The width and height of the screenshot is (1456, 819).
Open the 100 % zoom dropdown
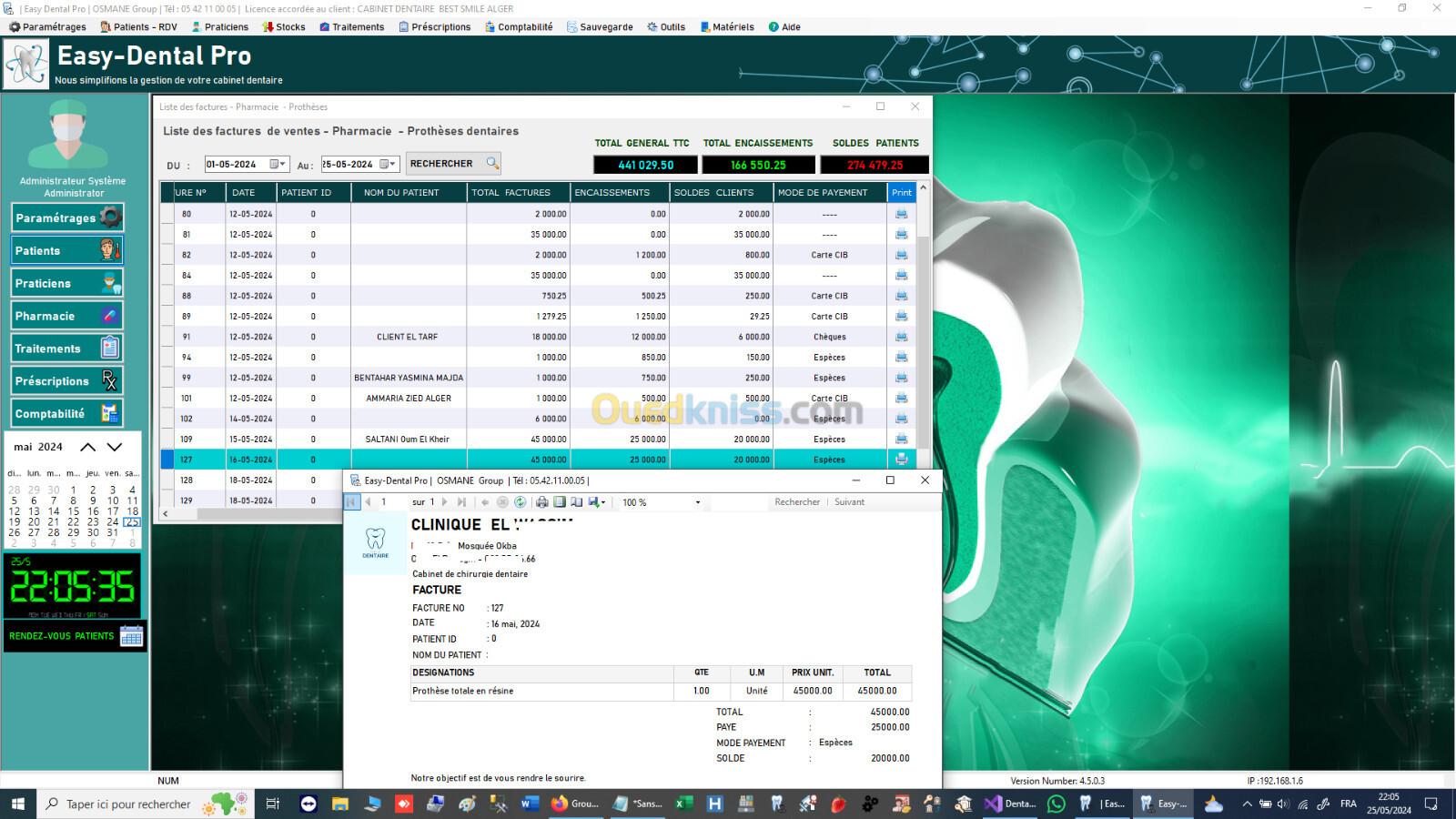coord(698,502)
